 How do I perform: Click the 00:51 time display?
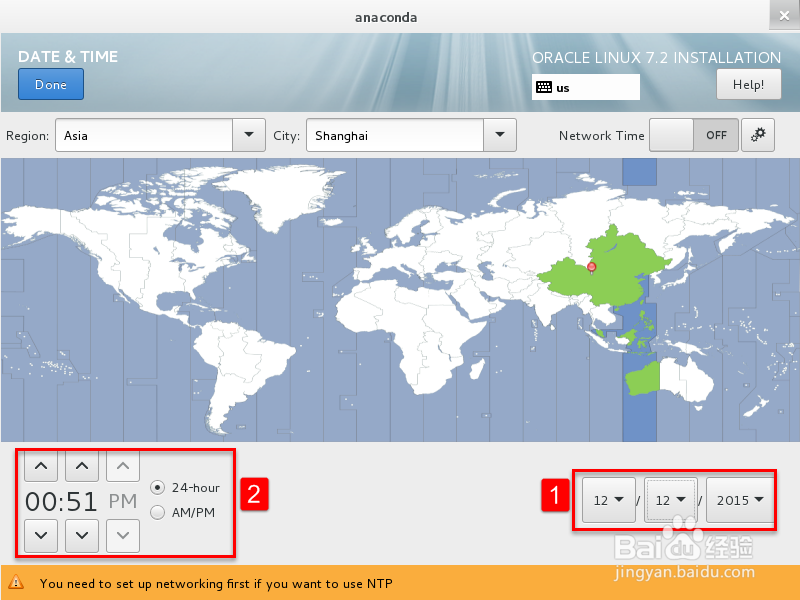click(x=61, y=502)
